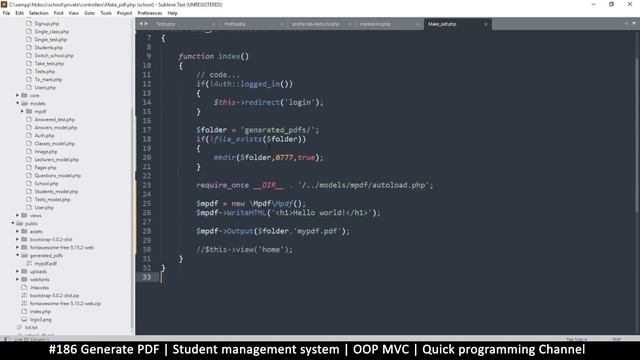Open the File menu
Viewport: 640px width, 360px height.
click(x=6, y=13)
